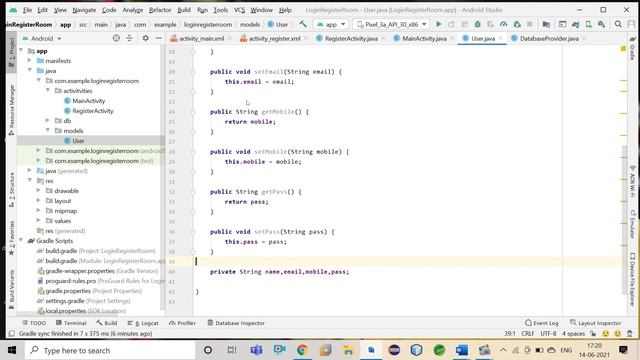Select gradle.properties file in tree
The width and height of the screenshot is (640, 360).
(x=68, y=291)
